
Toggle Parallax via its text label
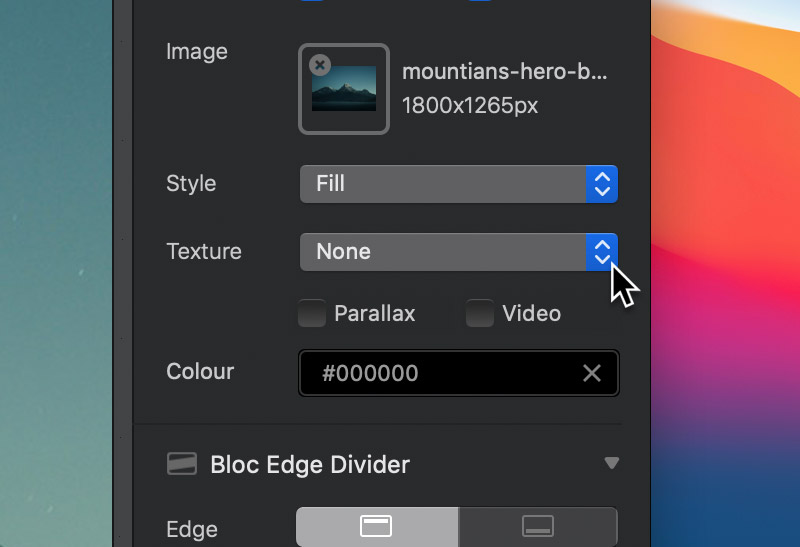tap(374, 313)
